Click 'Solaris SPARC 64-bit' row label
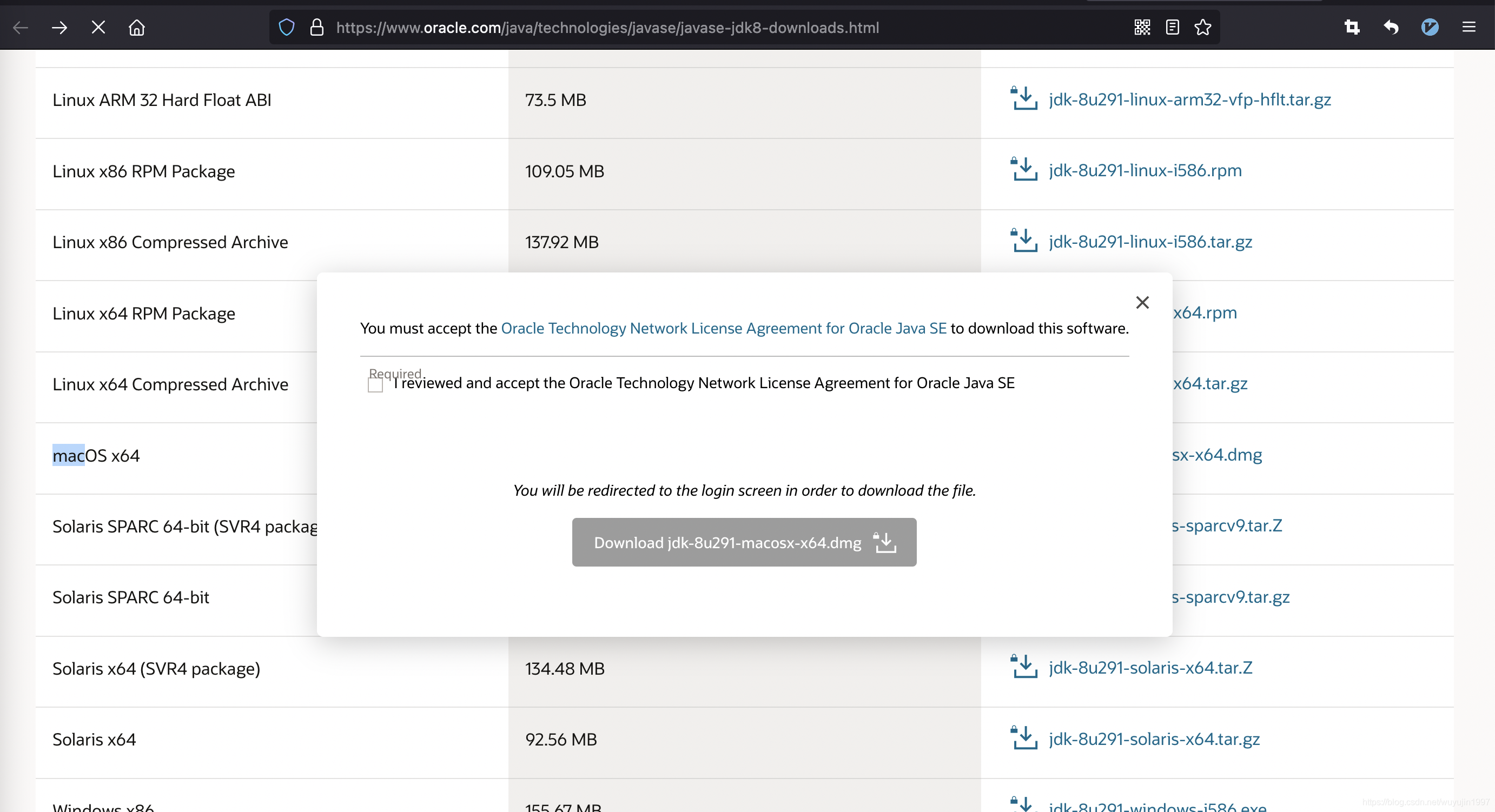Viewport: 1495px width, 812px height. click(x=130, y=597)
